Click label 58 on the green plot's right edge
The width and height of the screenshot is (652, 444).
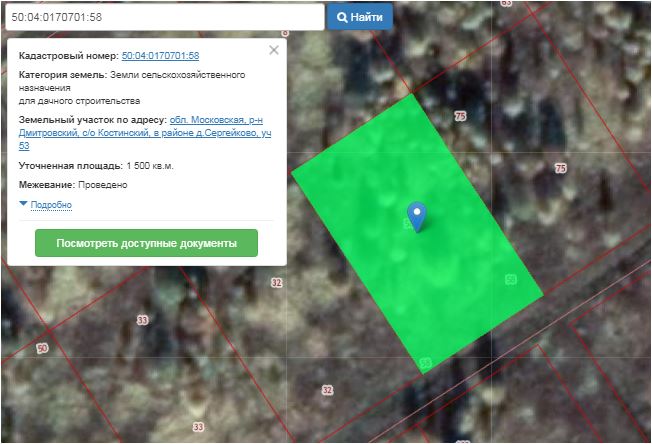pos(511,279)
